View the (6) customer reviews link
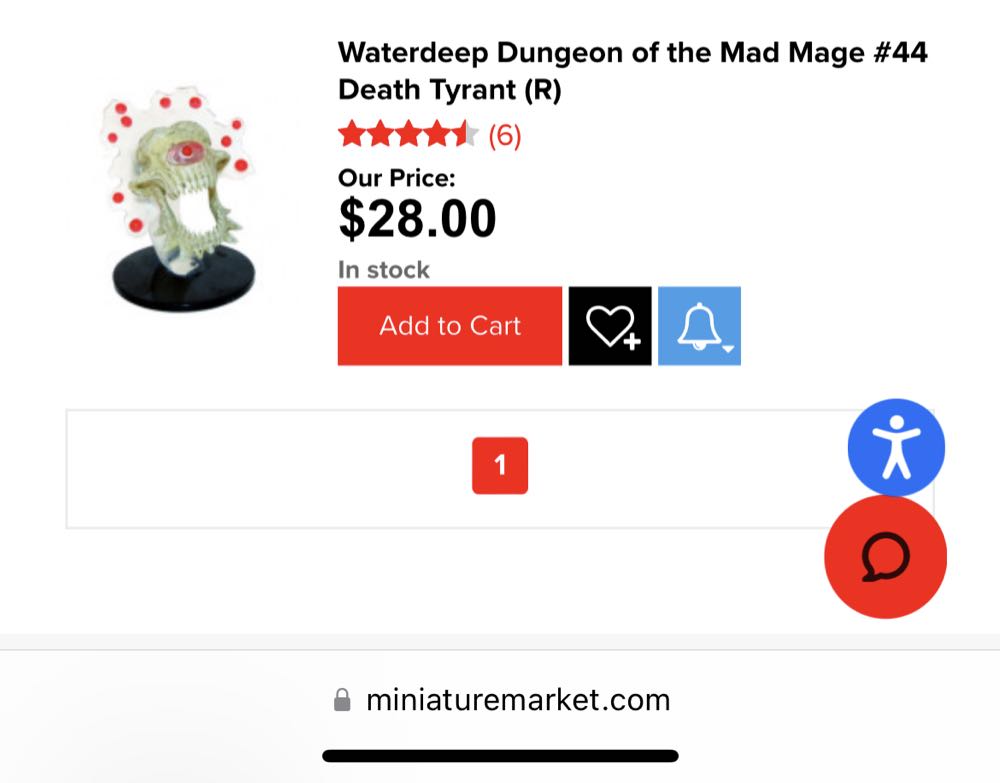Screen dimensions: 1000x783 (504, 135)
